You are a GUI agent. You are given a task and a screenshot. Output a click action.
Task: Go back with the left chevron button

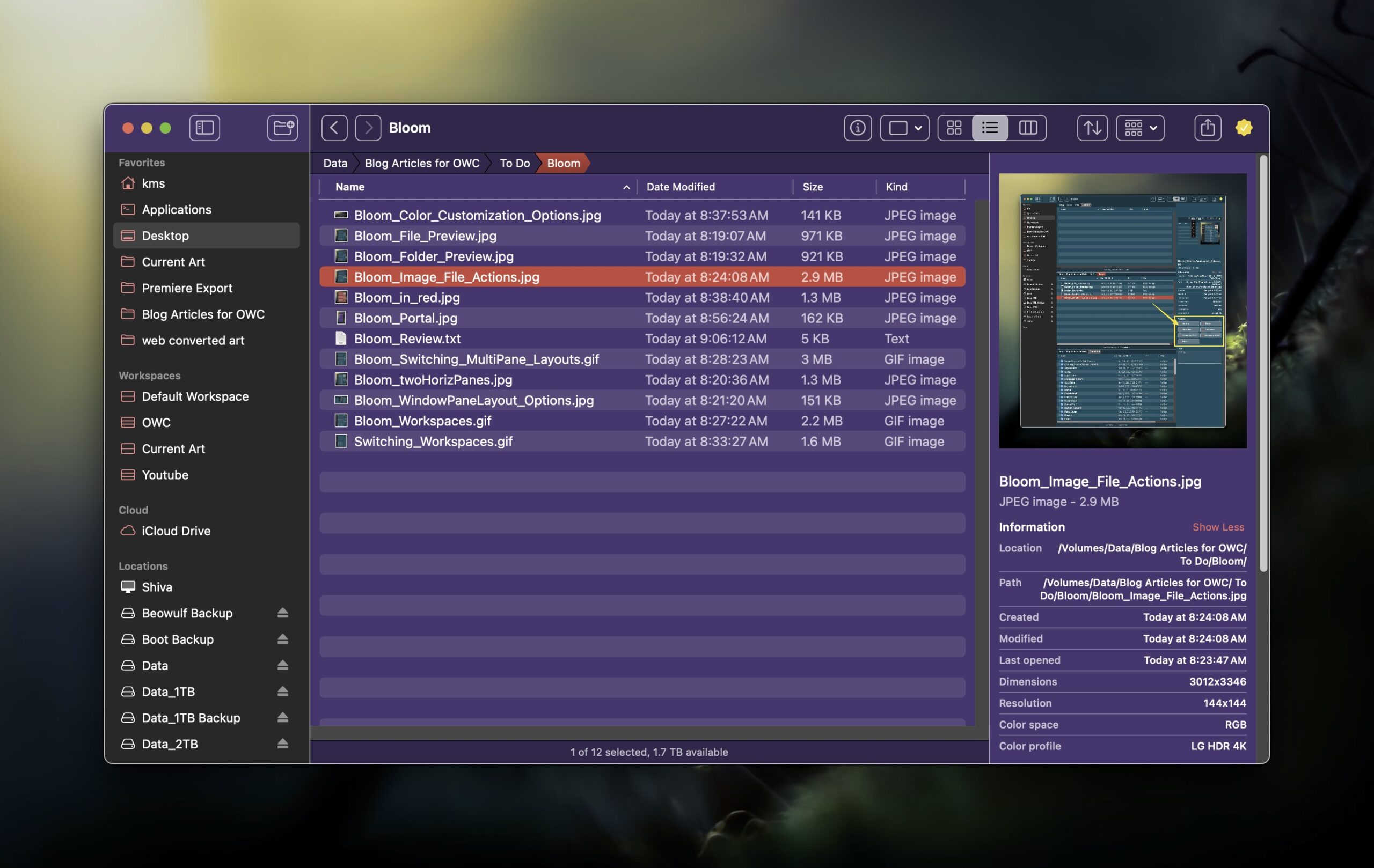coord(334,128)
